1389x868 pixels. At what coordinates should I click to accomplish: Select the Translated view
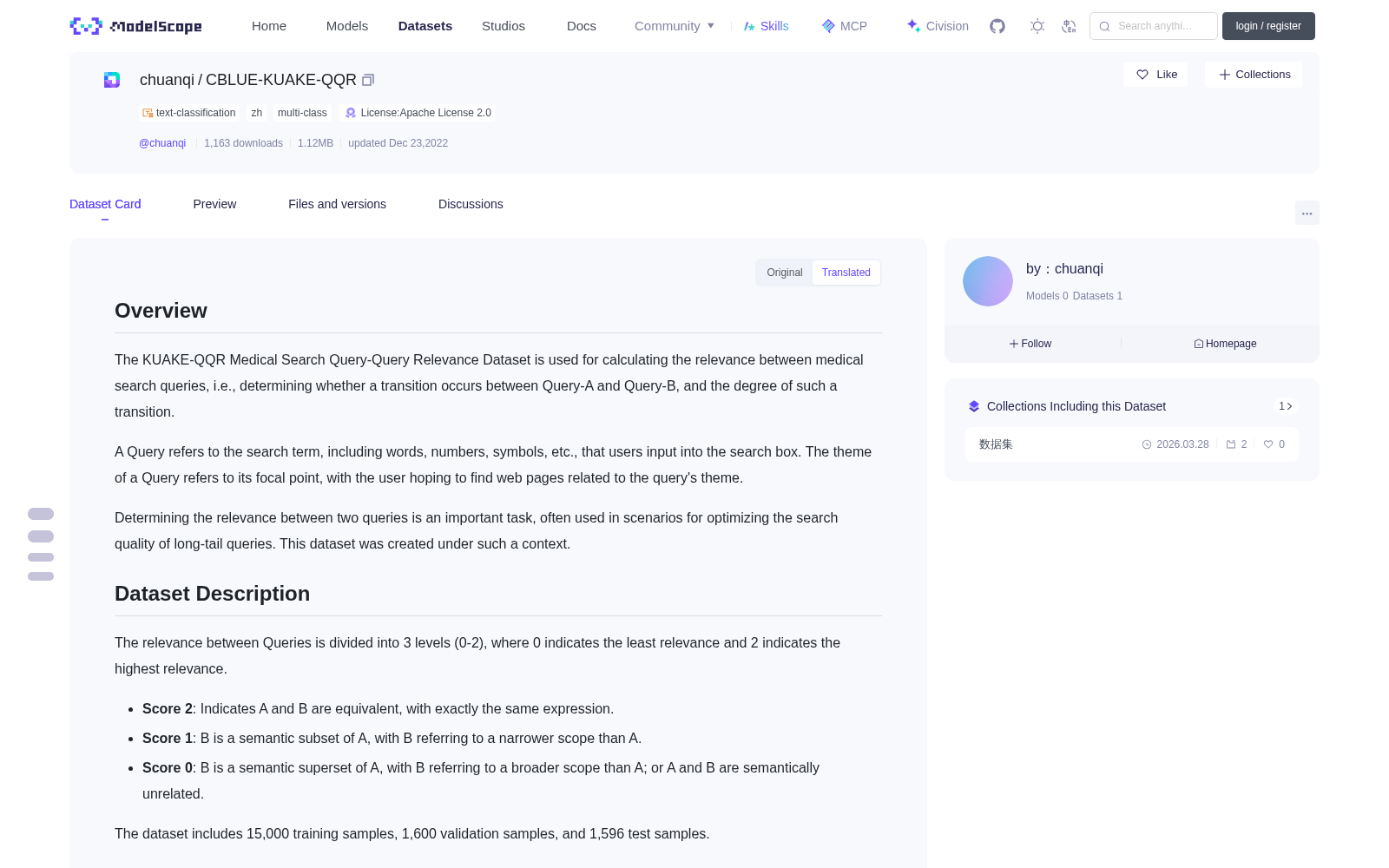[846, 273]
